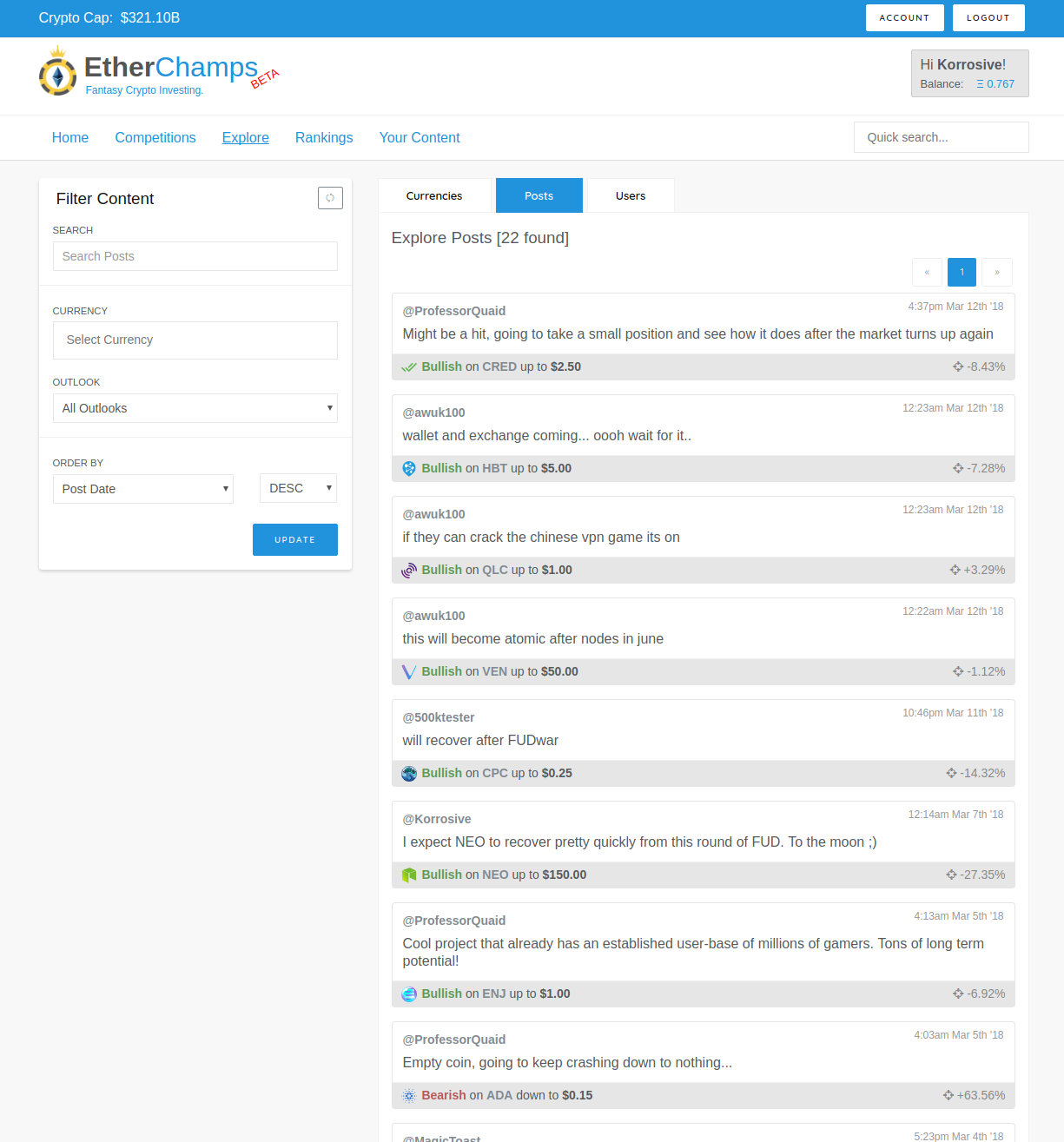This screenshot has width=1064, height=1142.
Task: Click the HBT currency link
Action: (x=495, y=468)
